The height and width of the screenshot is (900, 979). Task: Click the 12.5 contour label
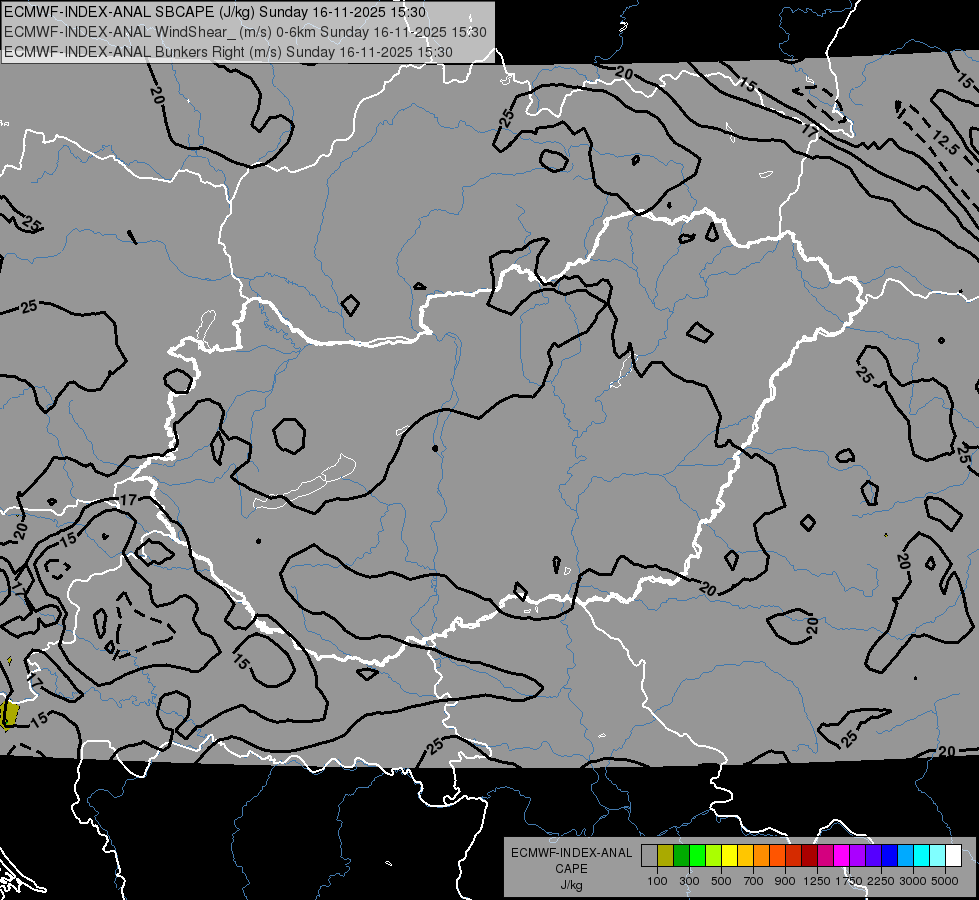(945, 144)
